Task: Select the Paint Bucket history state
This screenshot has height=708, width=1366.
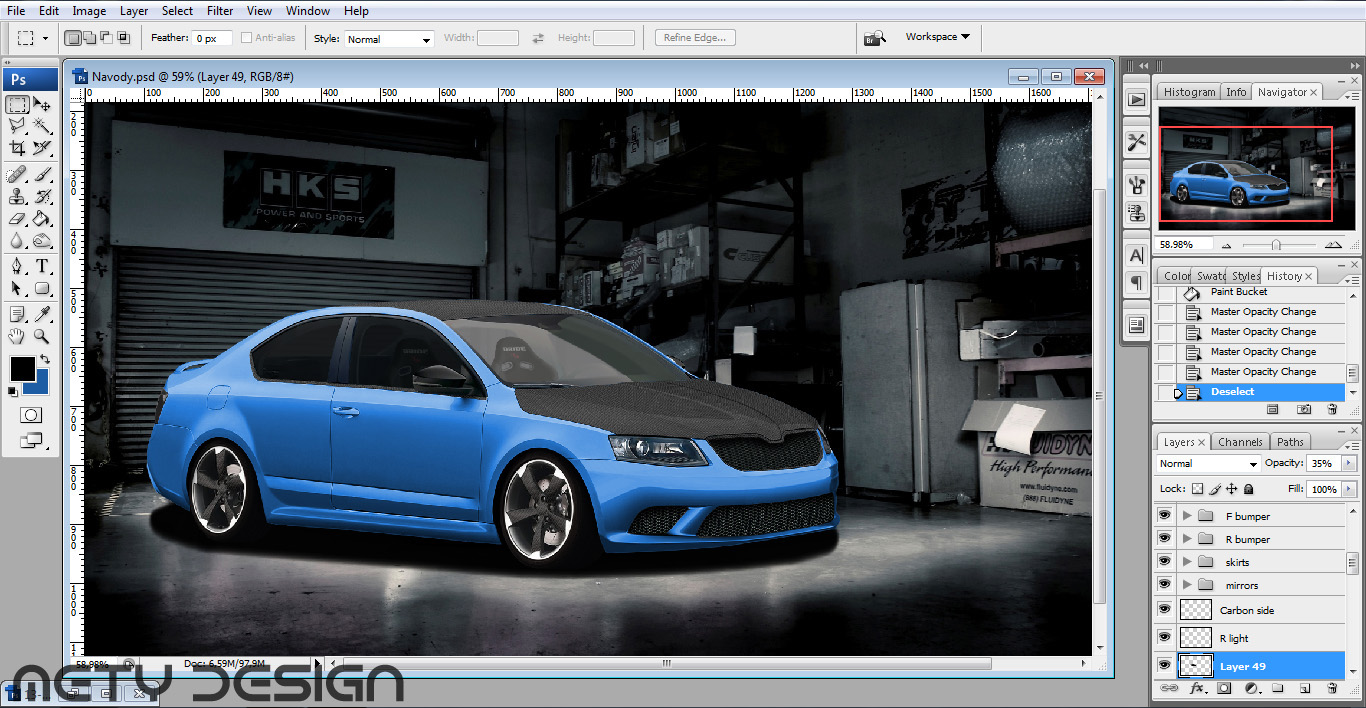Action: (x=1252, y=292)
